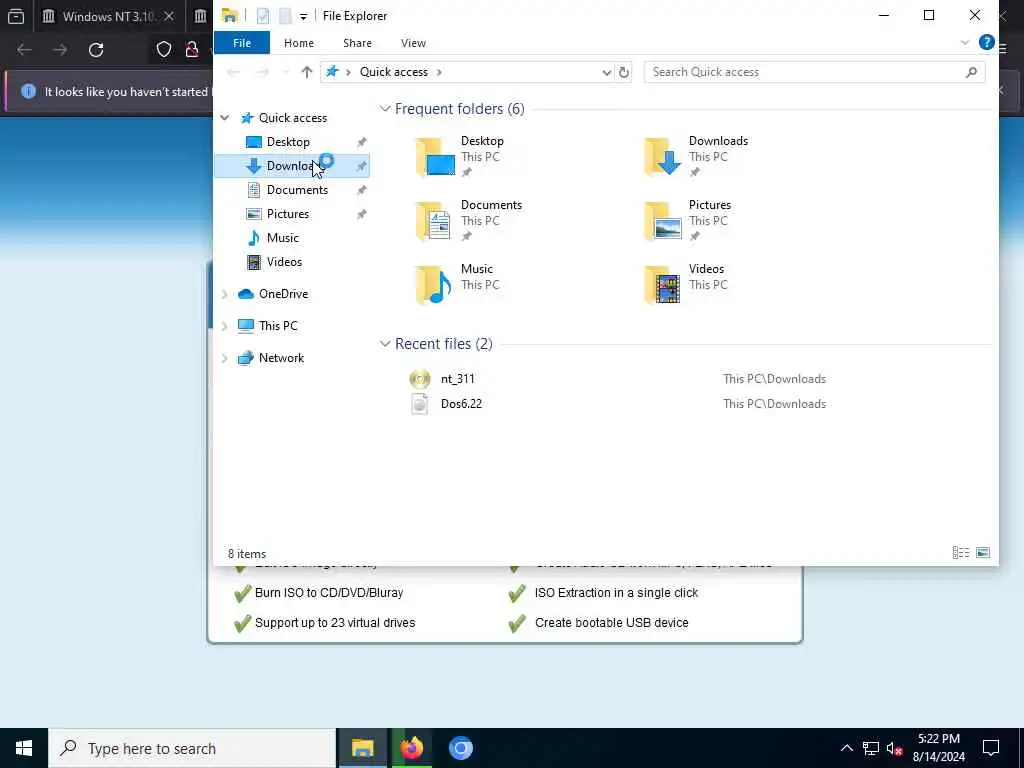Screen dimensions: 1024x768
Task: Click the muted volume tray icon
Action: pyautogui.click(x=895, y=748)
